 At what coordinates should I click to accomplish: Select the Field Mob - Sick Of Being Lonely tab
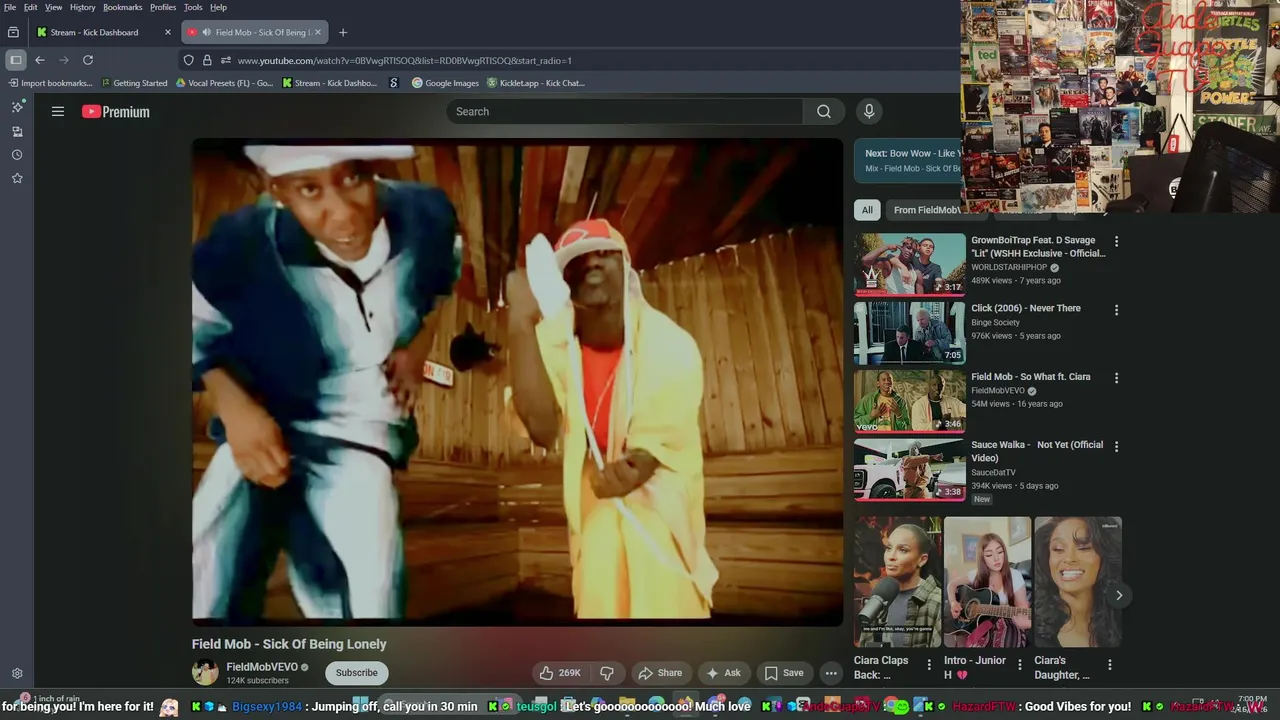tap(263, 32)
